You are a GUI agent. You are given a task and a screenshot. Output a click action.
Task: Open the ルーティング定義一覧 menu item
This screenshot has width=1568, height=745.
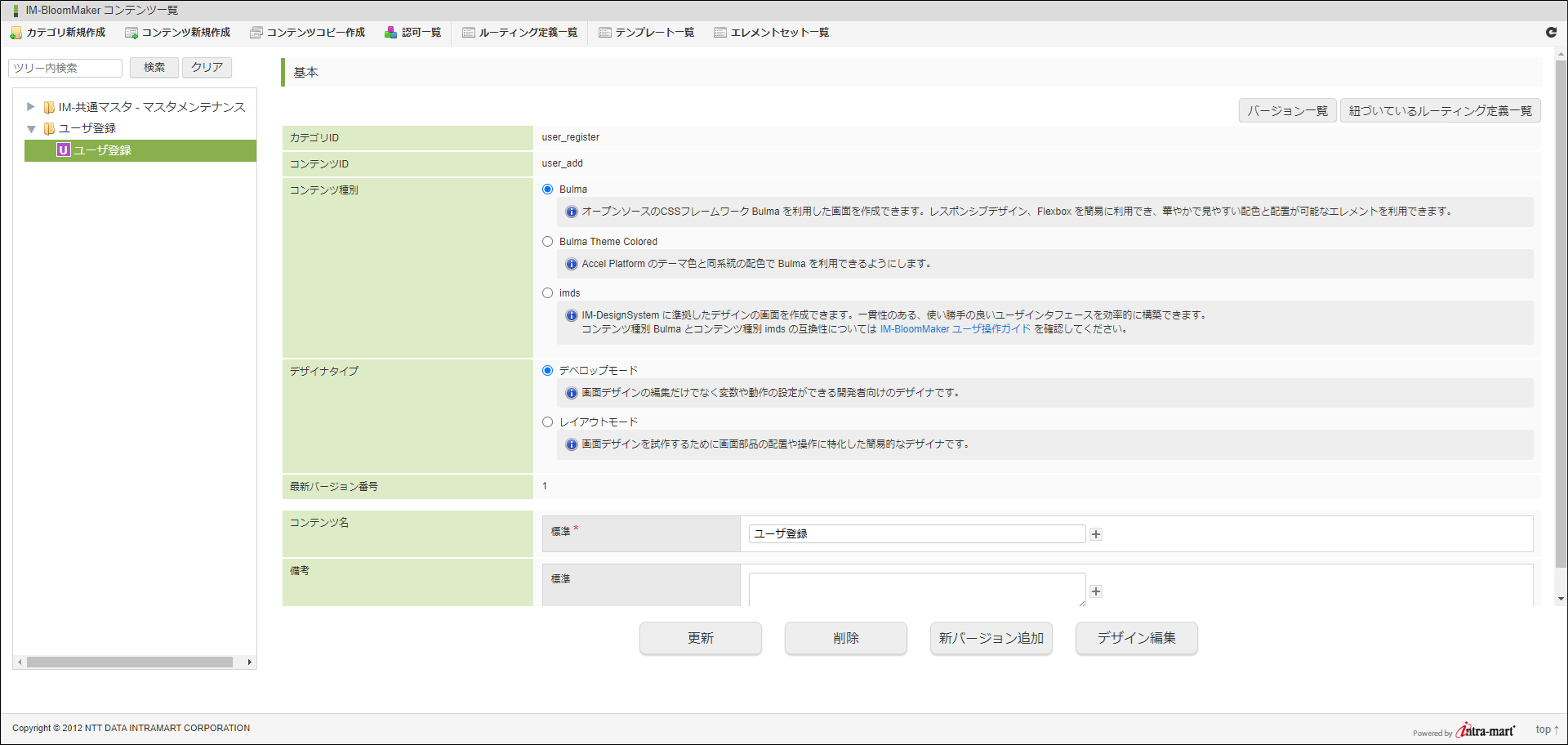pyautogui.click(x=519, y=33)
